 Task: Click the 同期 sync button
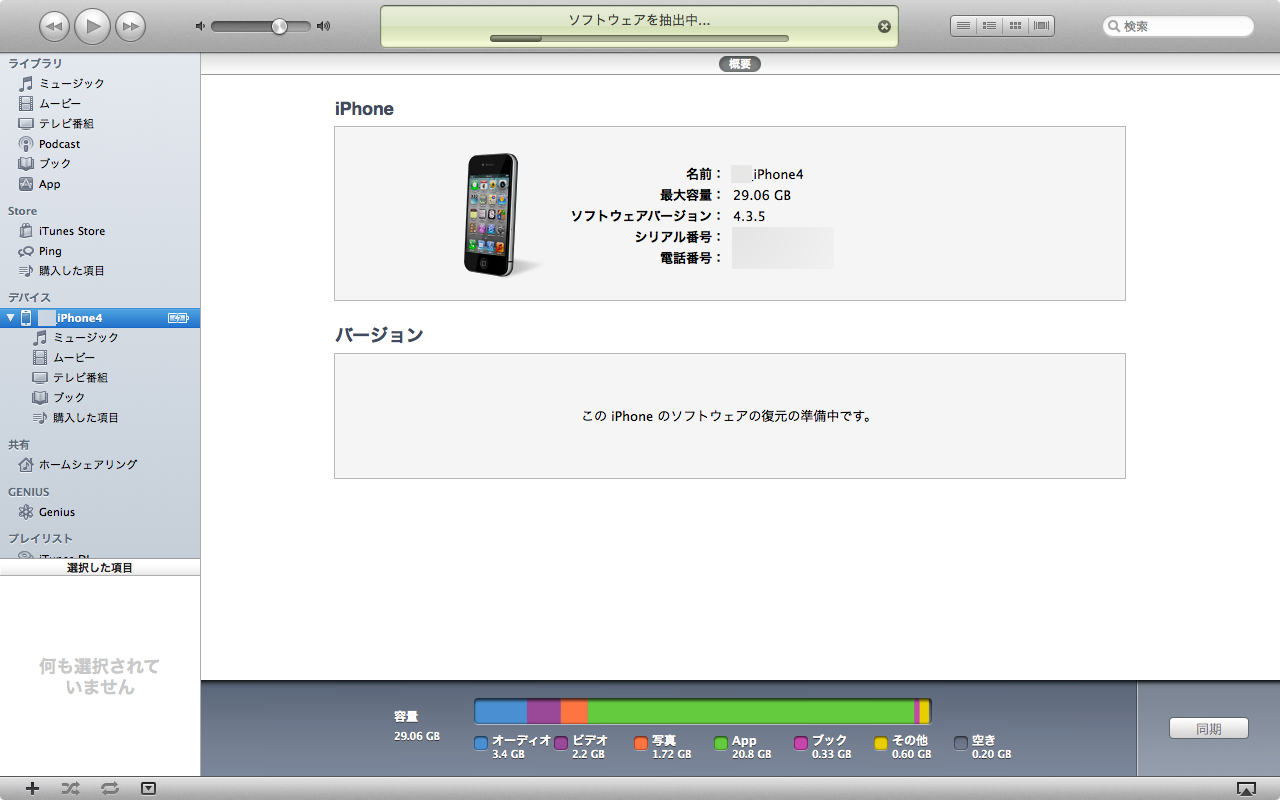(1208, 729)
